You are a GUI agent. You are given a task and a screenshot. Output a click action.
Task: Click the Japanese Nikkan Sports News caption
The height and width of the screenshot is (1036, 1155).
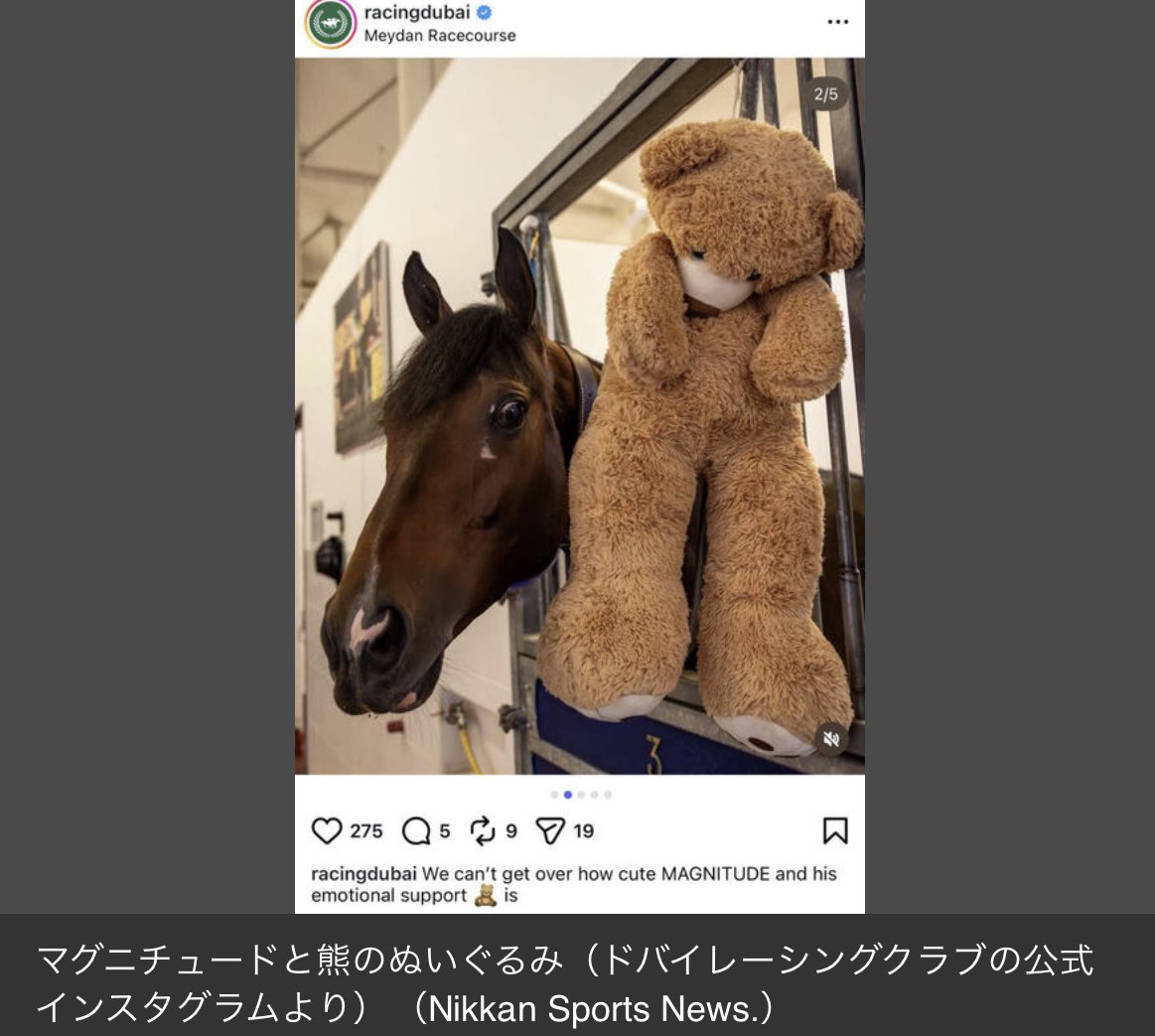pos(565,983)
